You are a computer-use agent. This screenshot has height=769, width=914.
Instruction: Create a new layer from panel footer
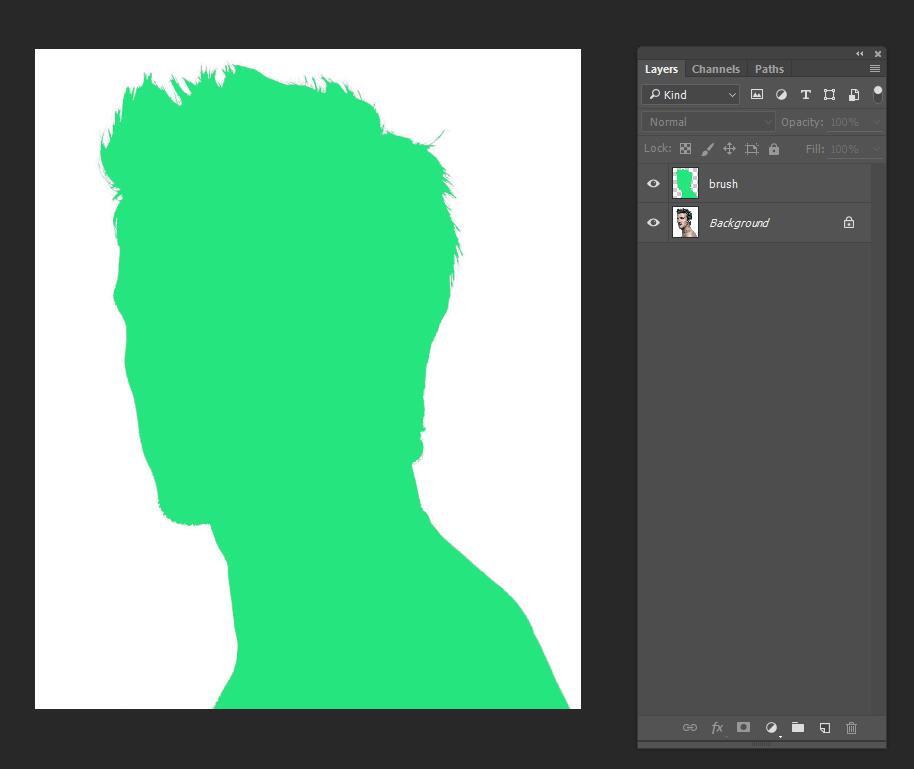[825, 728]
